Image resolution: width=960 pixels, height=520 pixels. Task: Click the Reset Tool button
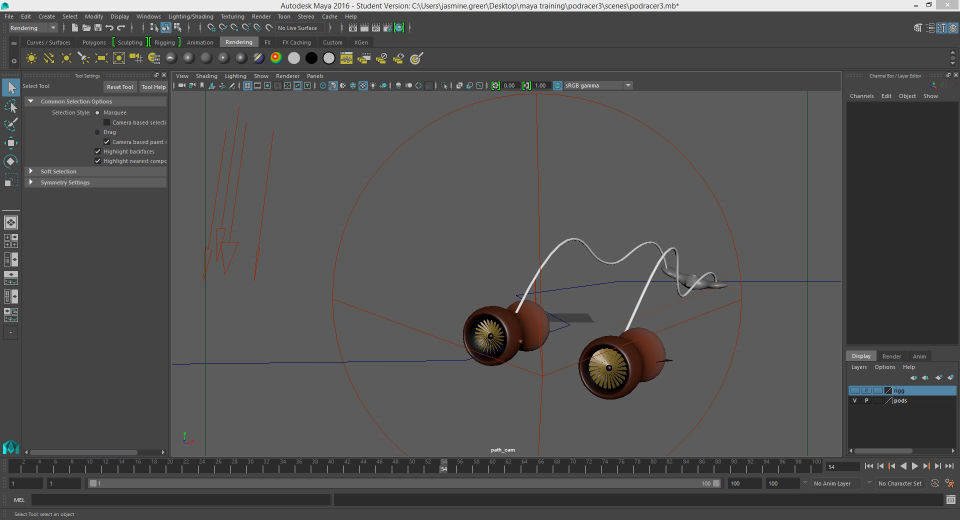[120, 87]
